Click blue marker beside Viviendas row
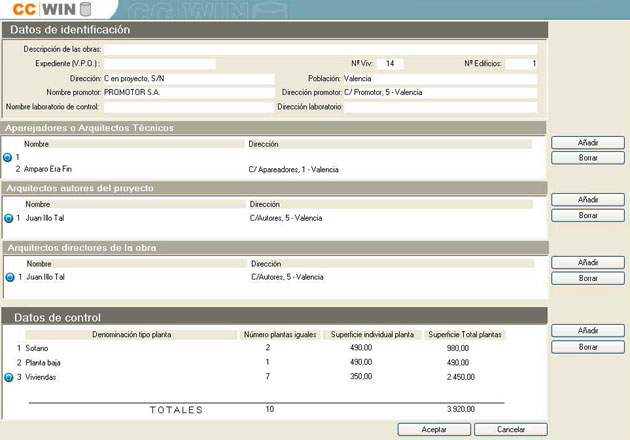Image resolution: width=630 pixels, height=440 pixels. click(9, 378)
